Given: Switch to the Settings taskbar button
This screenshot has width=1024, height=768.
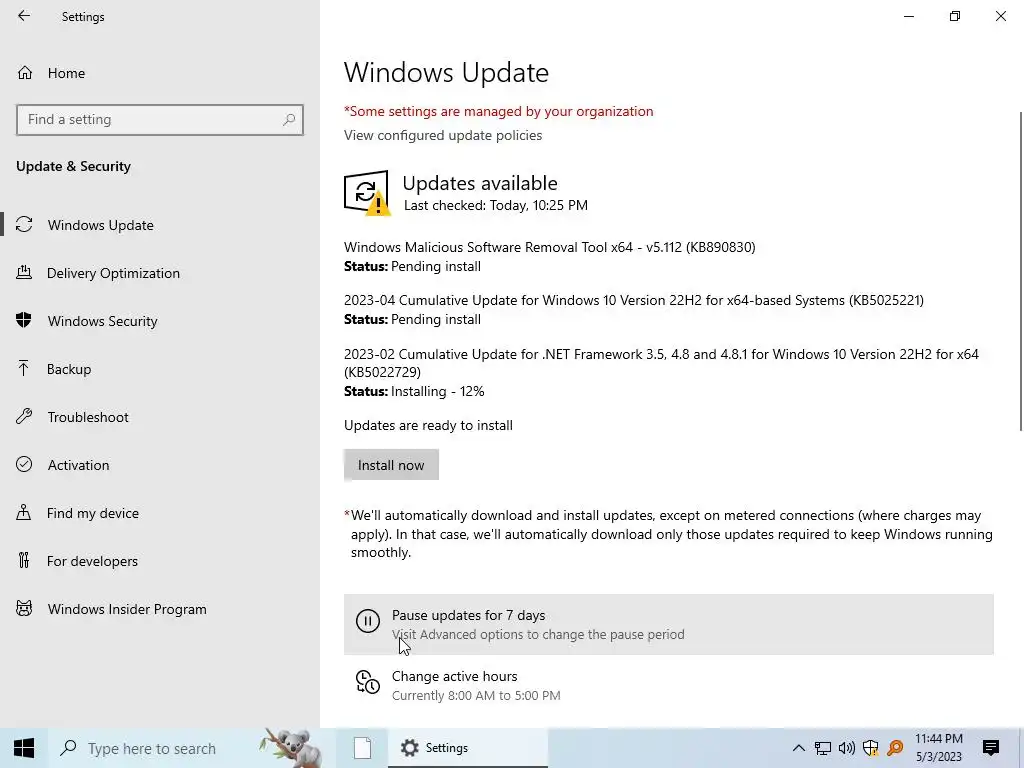Looking at the screenshot, I should pos(468,748).
